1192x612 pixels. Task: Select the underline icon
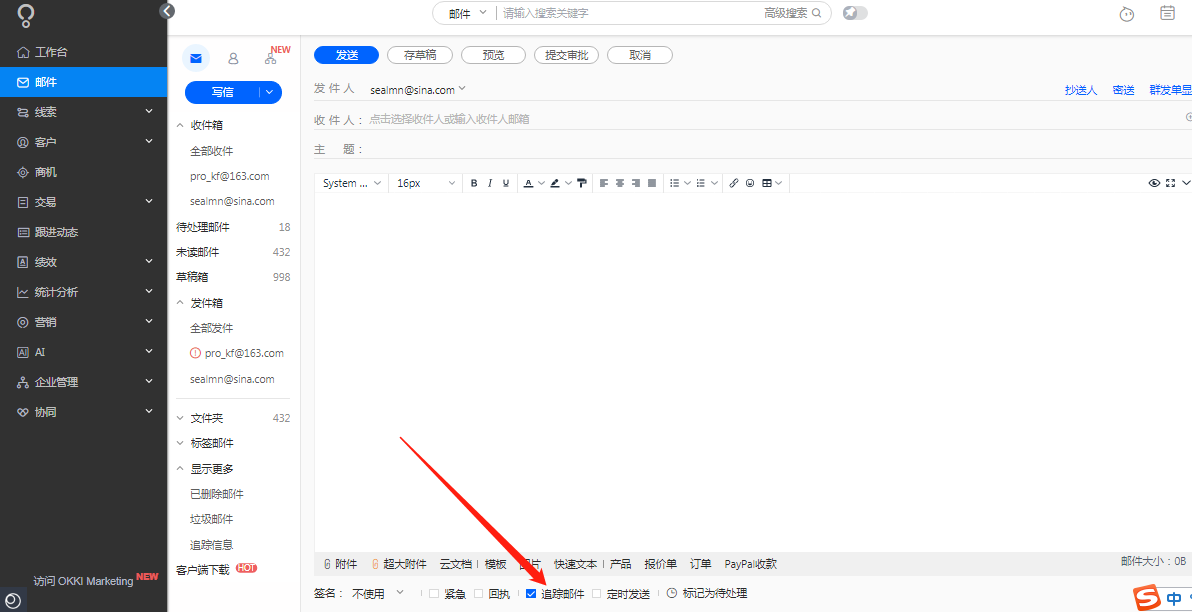point(506,182)
